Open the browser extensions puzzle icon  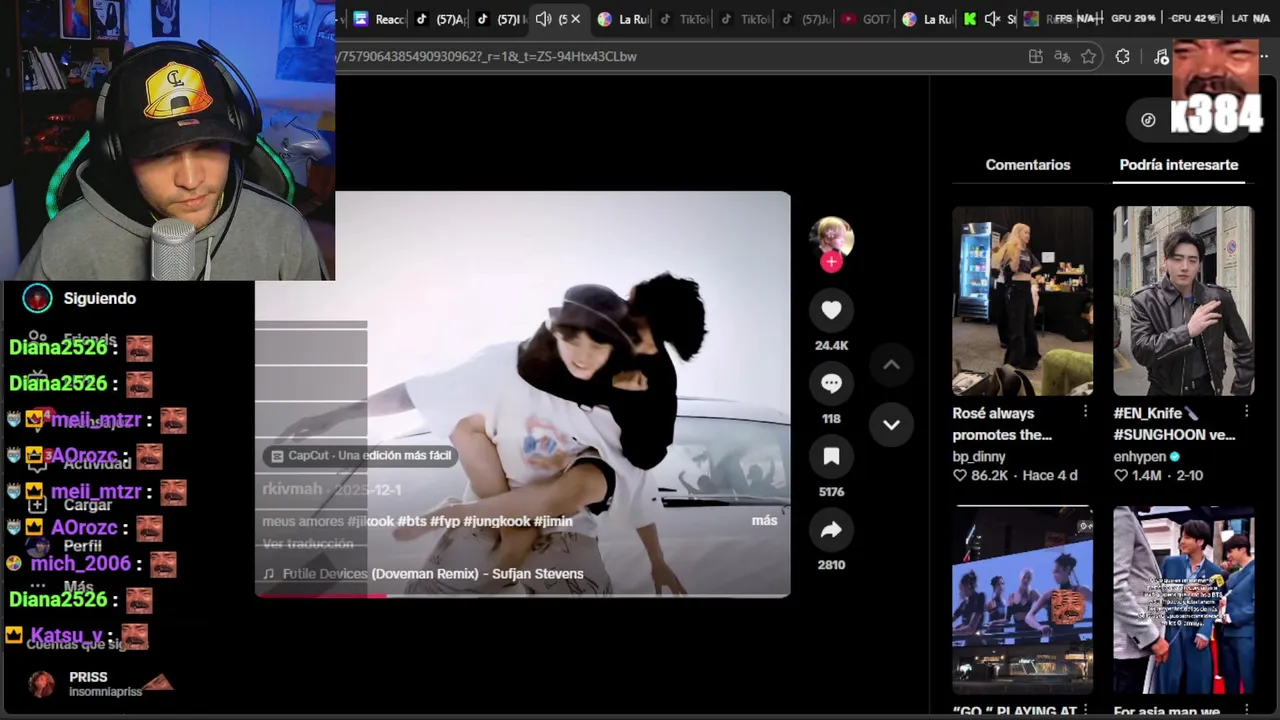(1123, 56)
